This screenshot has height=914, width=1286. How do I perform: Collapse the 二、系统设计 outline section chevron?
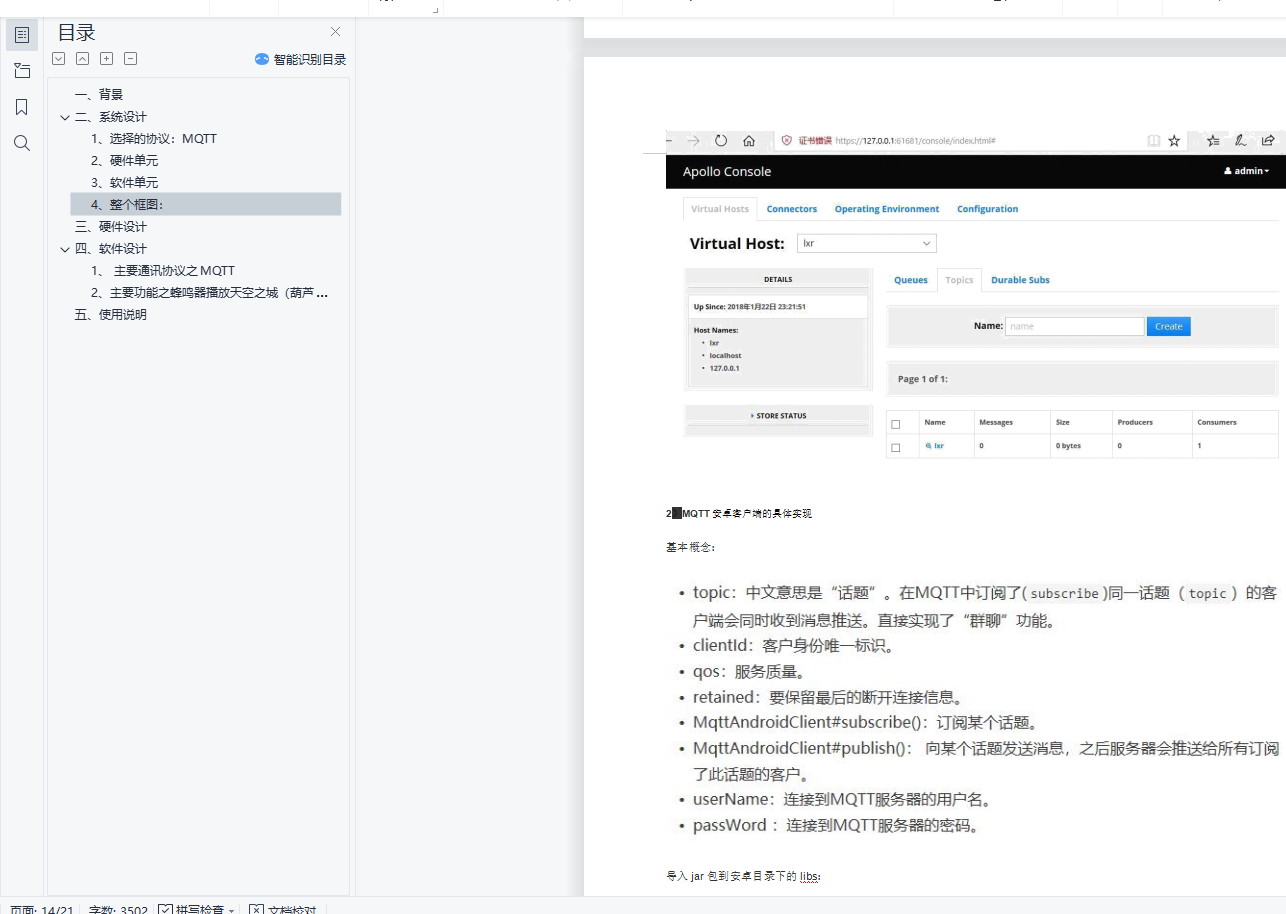tap(65, 117)
